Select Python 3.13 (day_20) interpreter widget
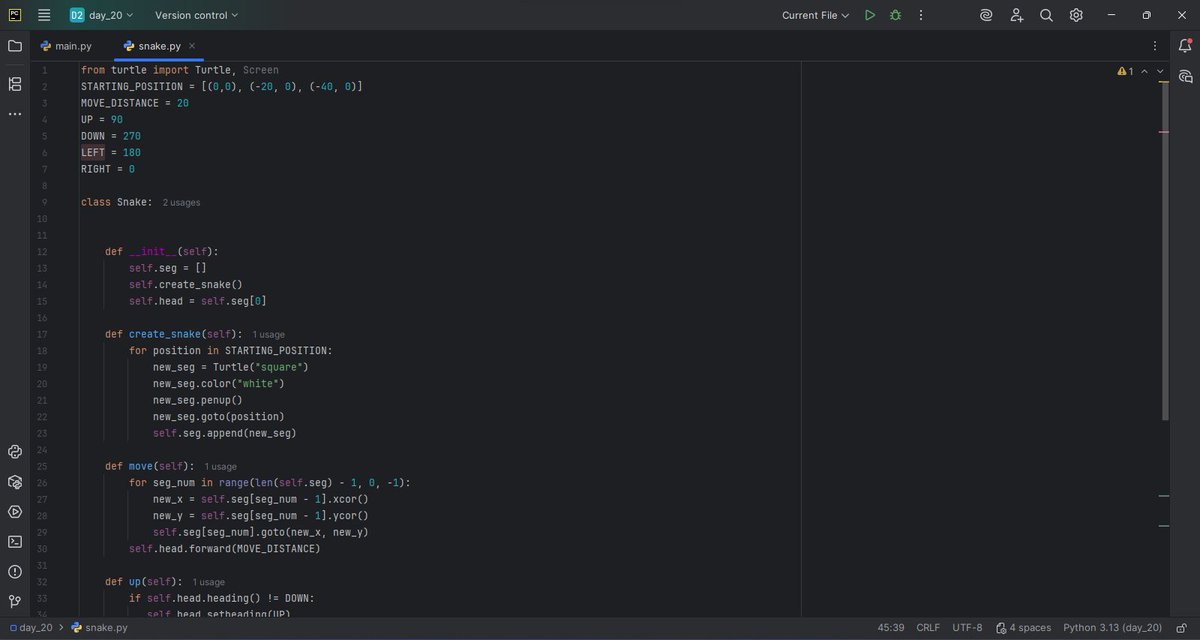The width and height of the screenshot is (1200, 640). click(1113, 628)
